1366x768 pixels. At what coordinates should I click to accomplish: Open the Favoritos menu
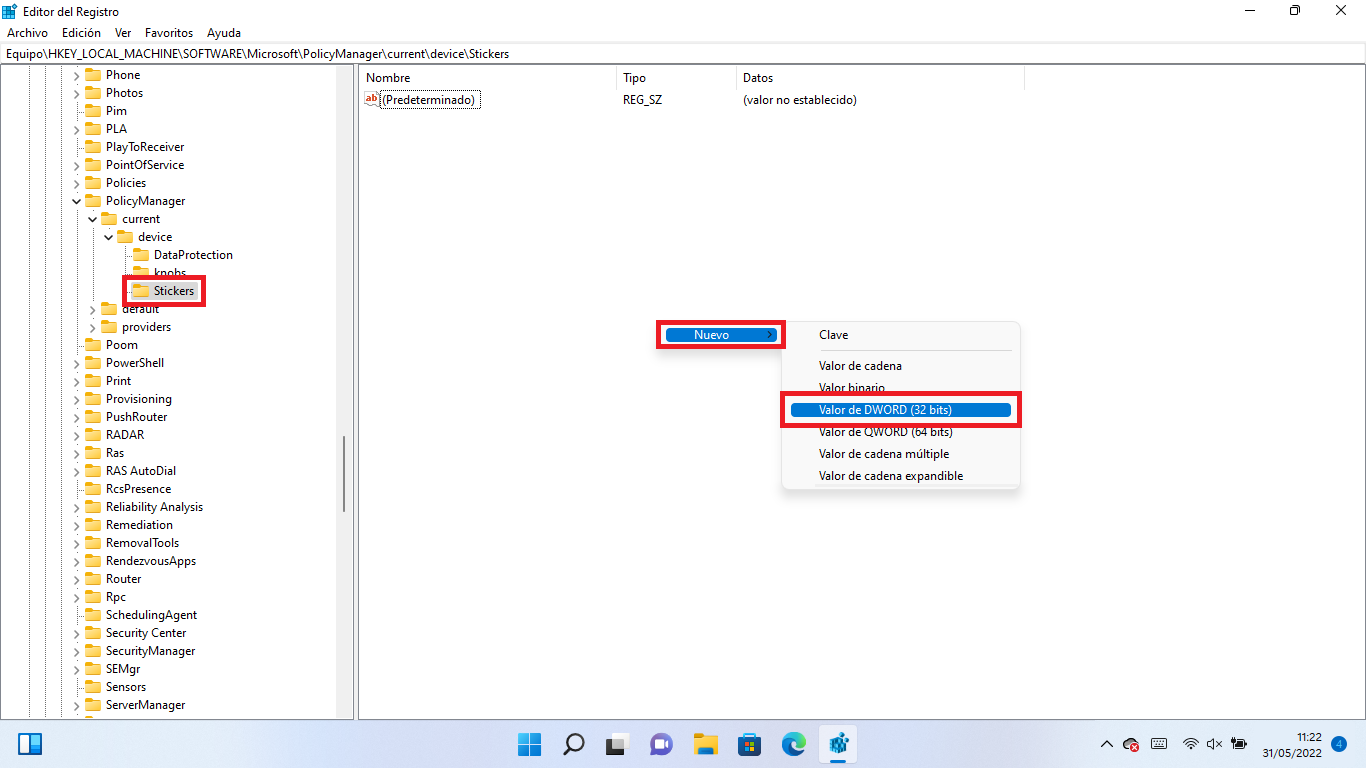click(168, 33)
